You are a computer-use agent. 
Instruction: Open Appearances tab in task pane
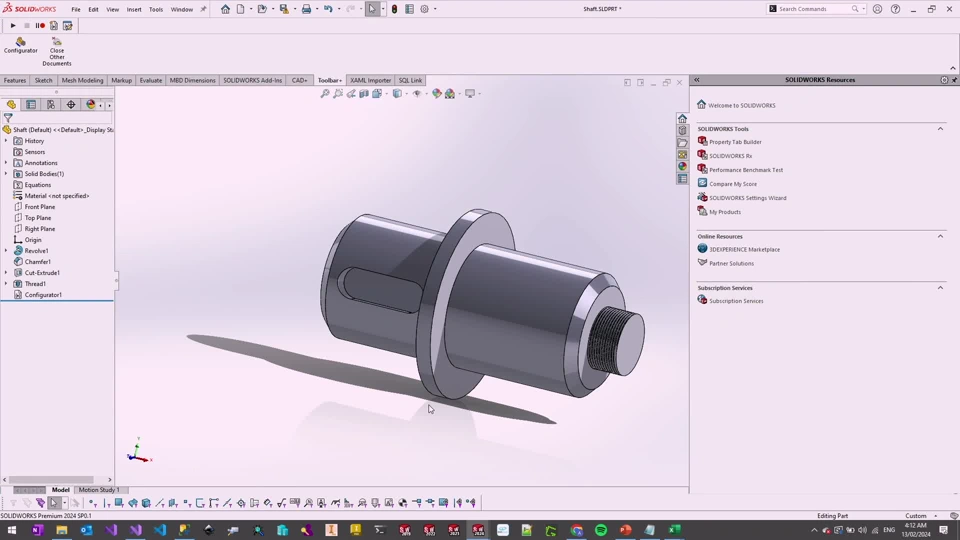682,167
